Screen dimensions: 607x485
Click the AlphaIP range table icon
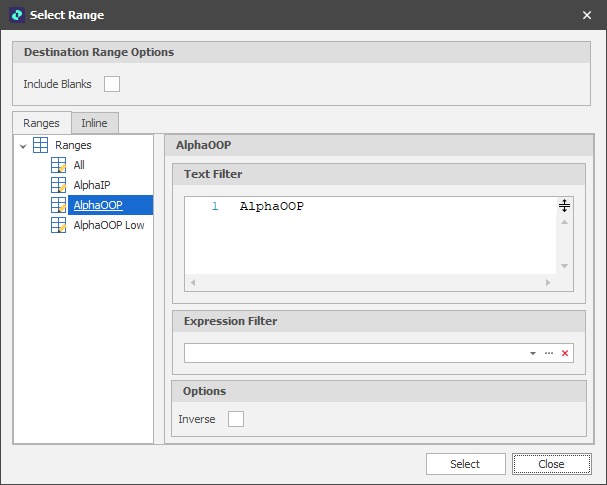coord(59,185)
